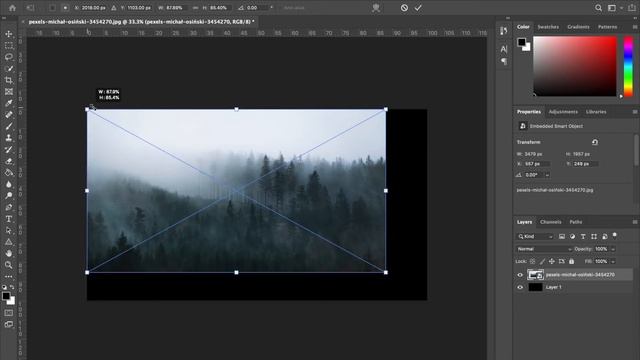
Task: Open the Properties panel menu
Action: (635, 112)
